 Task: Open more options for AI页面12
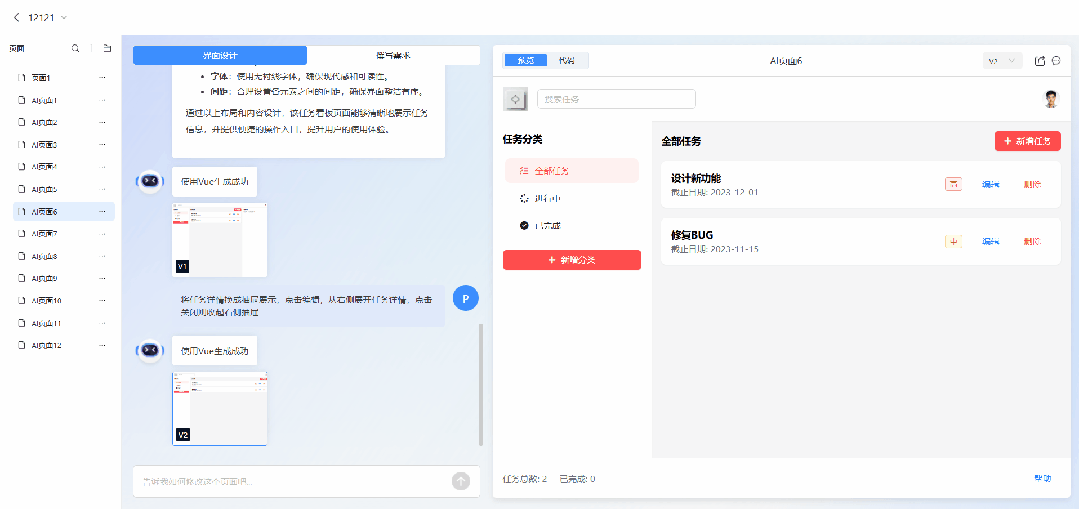pos(103,345)
